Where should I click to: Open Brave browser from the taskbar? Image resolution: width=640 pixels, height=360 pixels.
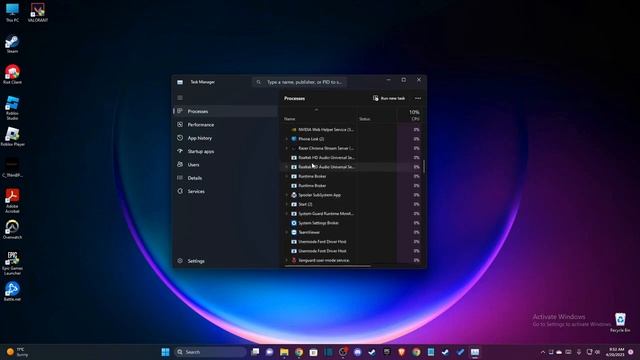click(x=402, y=352)
